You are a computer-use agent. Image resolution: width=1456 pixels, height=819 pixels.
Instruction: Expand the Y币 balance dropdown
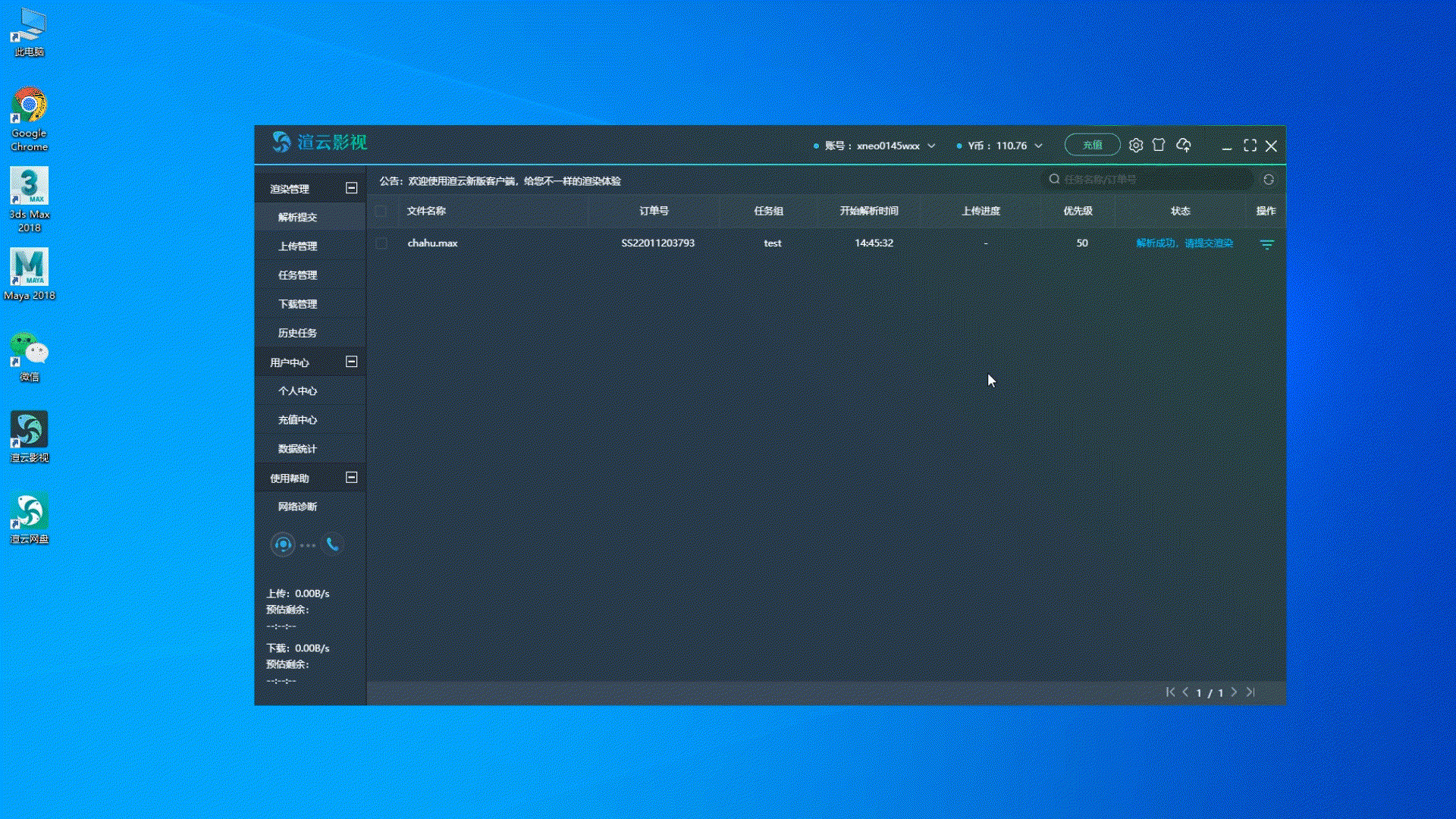[1038, 146]
